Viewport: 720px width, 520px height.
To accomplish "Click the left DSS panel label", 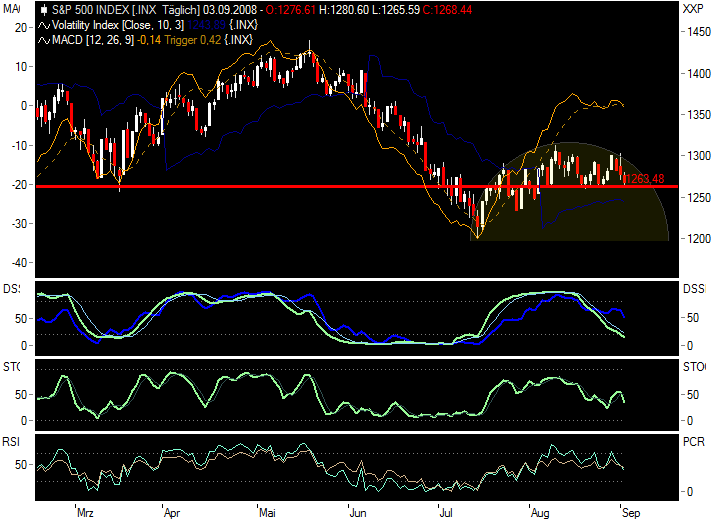I will [11, 288].
